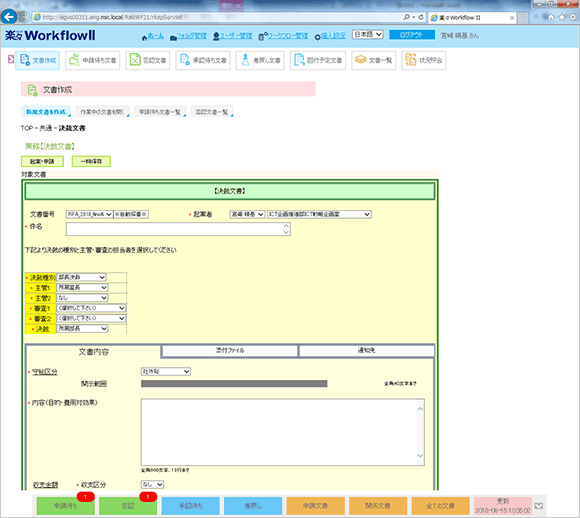Click the 差戻し blue bottom button
This screenshot has height=518, width=580.
(253, 506)
